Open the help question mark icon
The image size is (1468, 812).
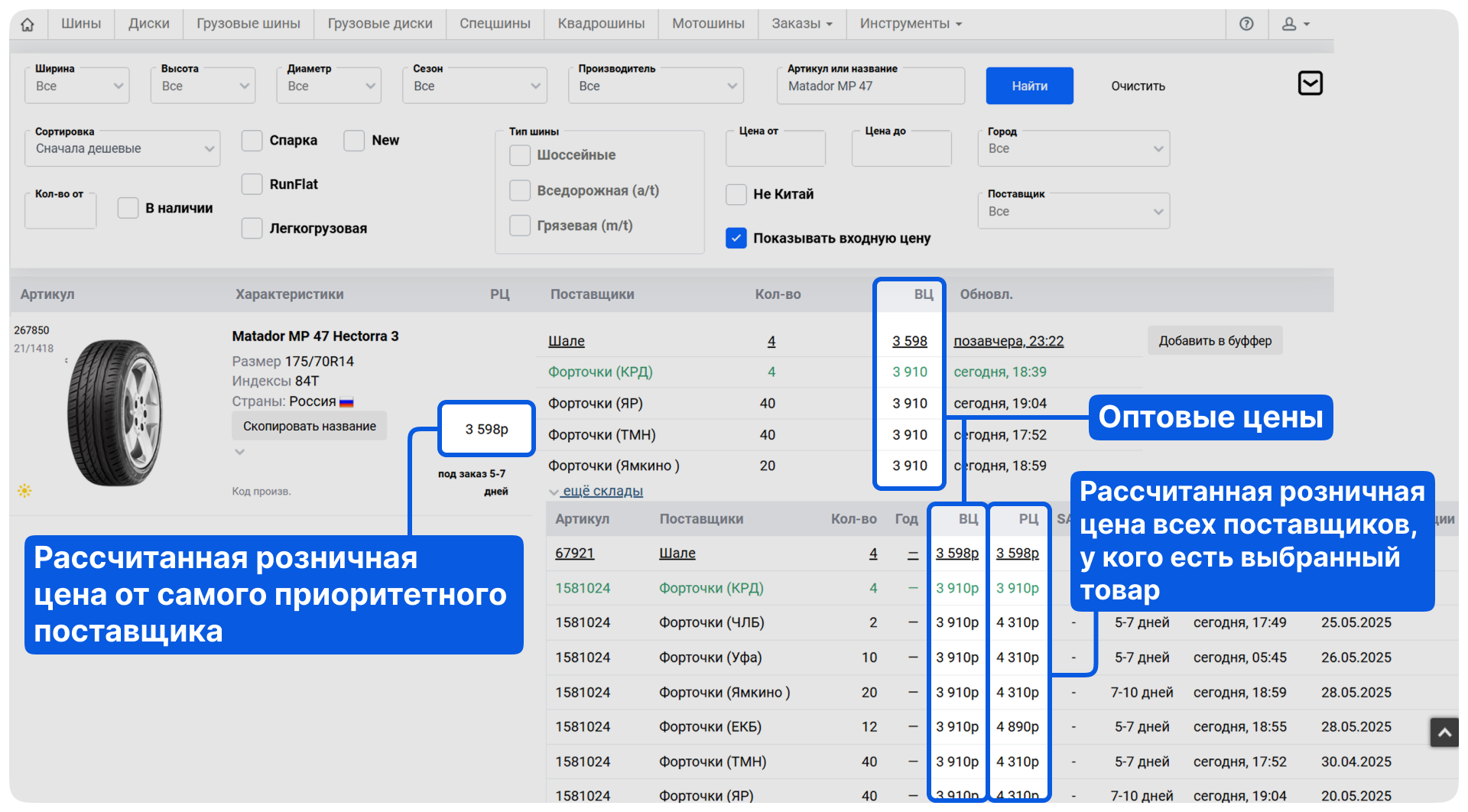click(1246, 24)
